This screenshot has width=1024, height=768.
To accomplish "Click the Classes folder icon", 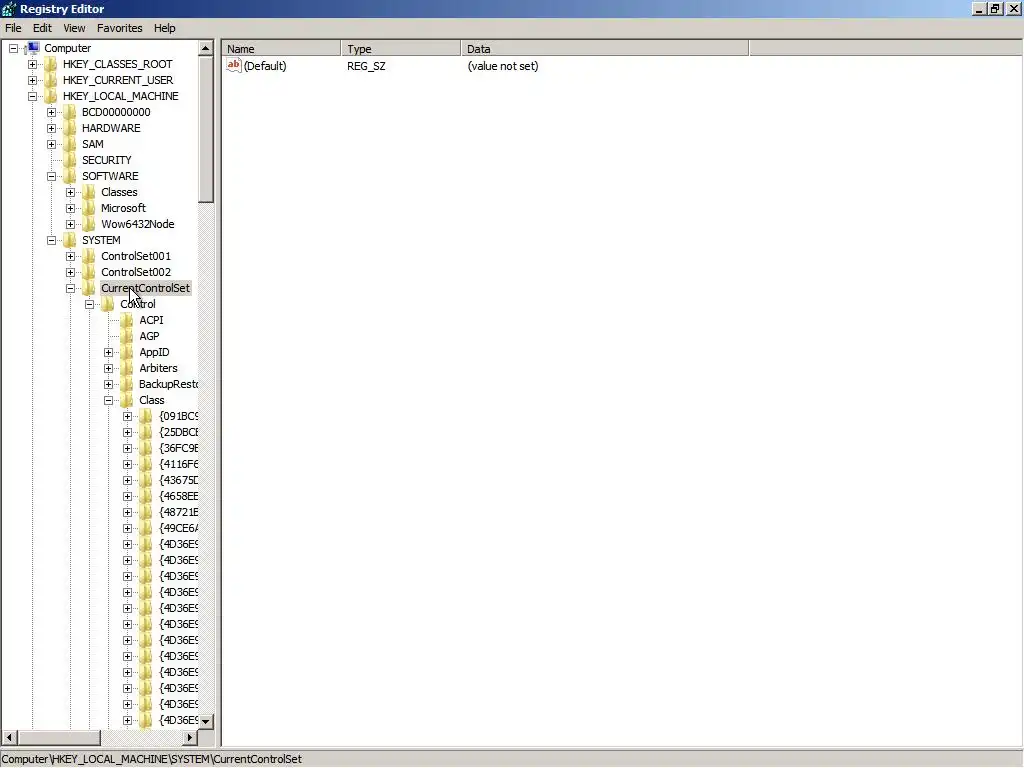I will point(89,192).
